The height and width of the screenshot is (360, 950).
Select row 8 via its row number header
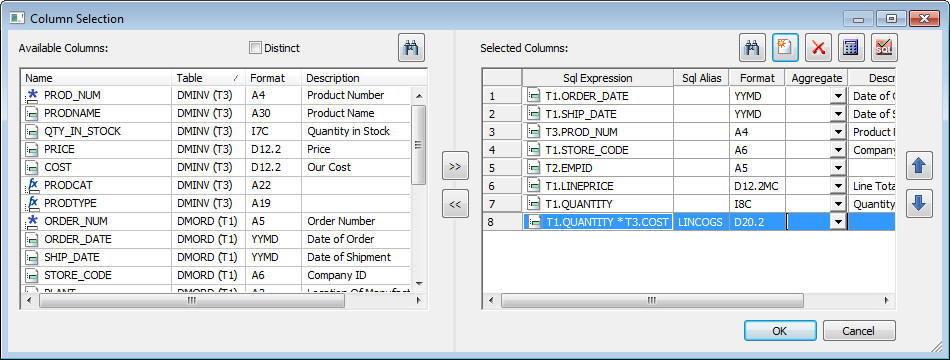coord(502,222)
